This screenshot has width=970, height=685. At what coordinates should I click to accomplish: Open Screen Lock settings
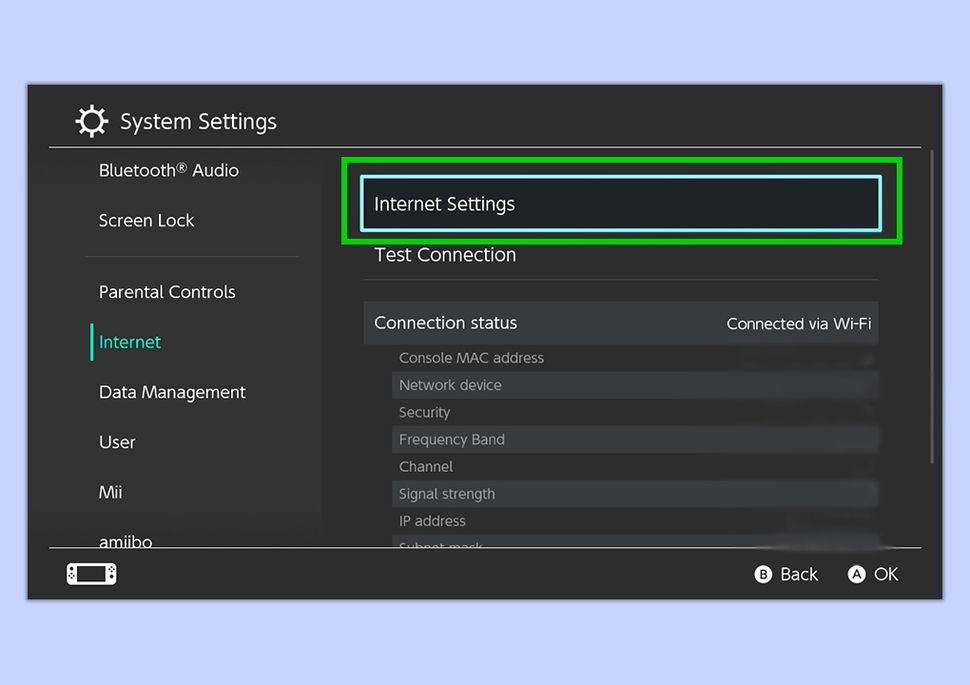pos(146,220)
